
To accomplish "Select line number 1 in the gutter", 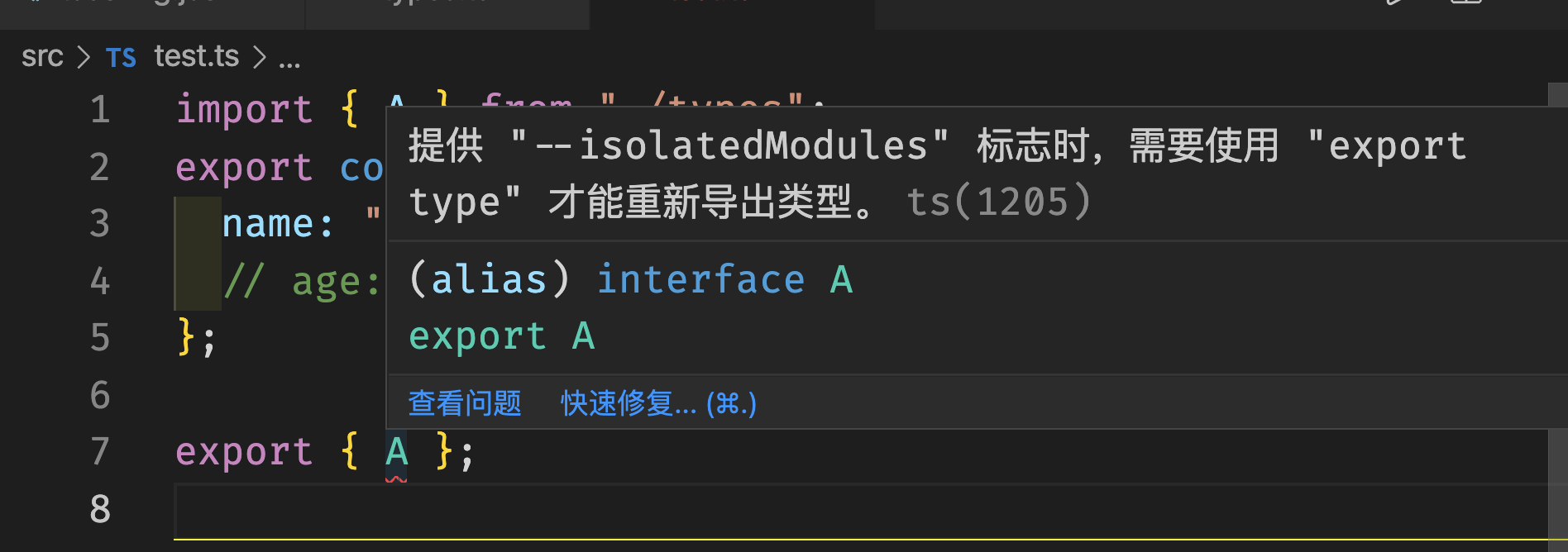I will (100, 109).
